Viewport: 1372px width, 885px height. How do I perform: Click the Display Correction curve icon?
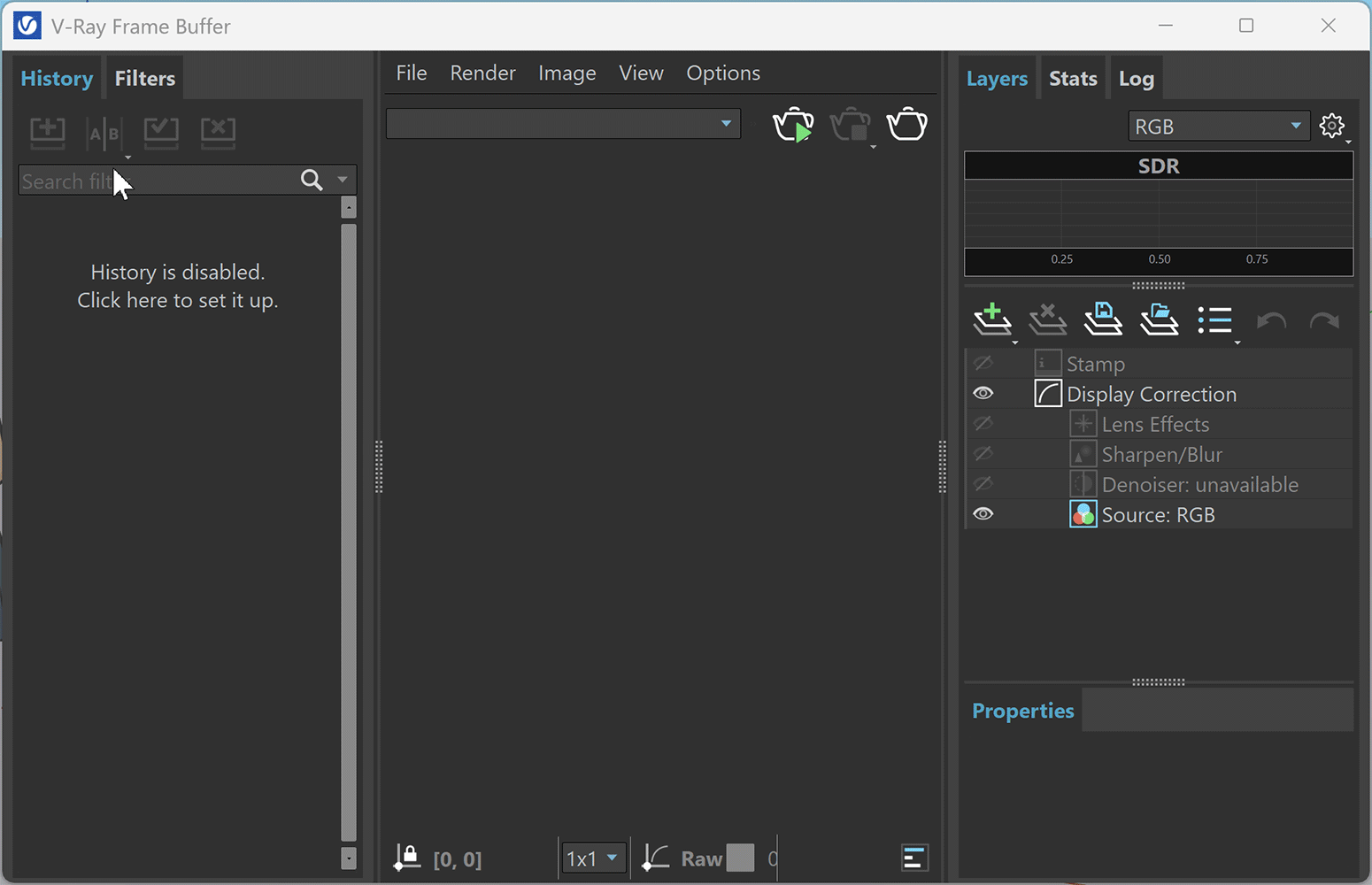(x=1048, y=393)
